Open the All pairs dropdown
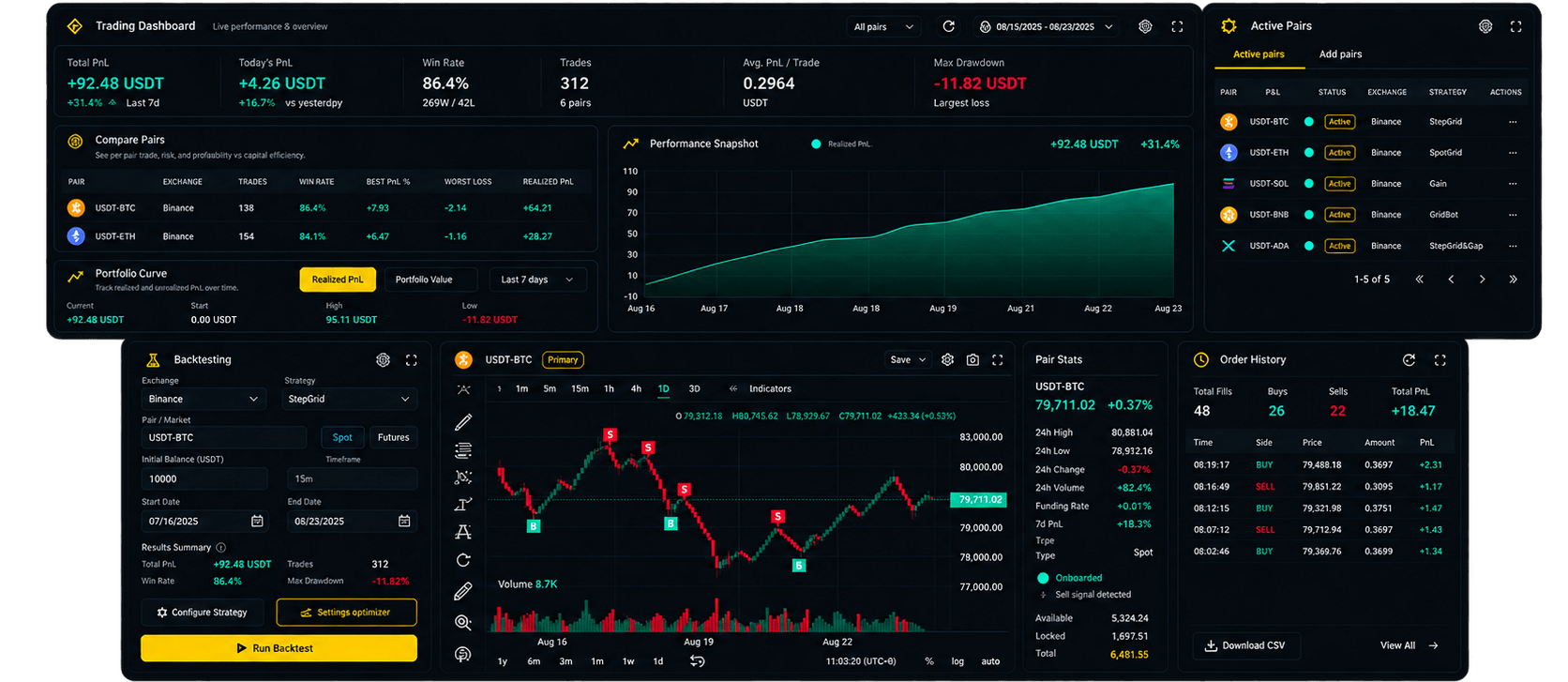Image resolution: width=1568 pixels, height=682 pixels. point(883,27)
